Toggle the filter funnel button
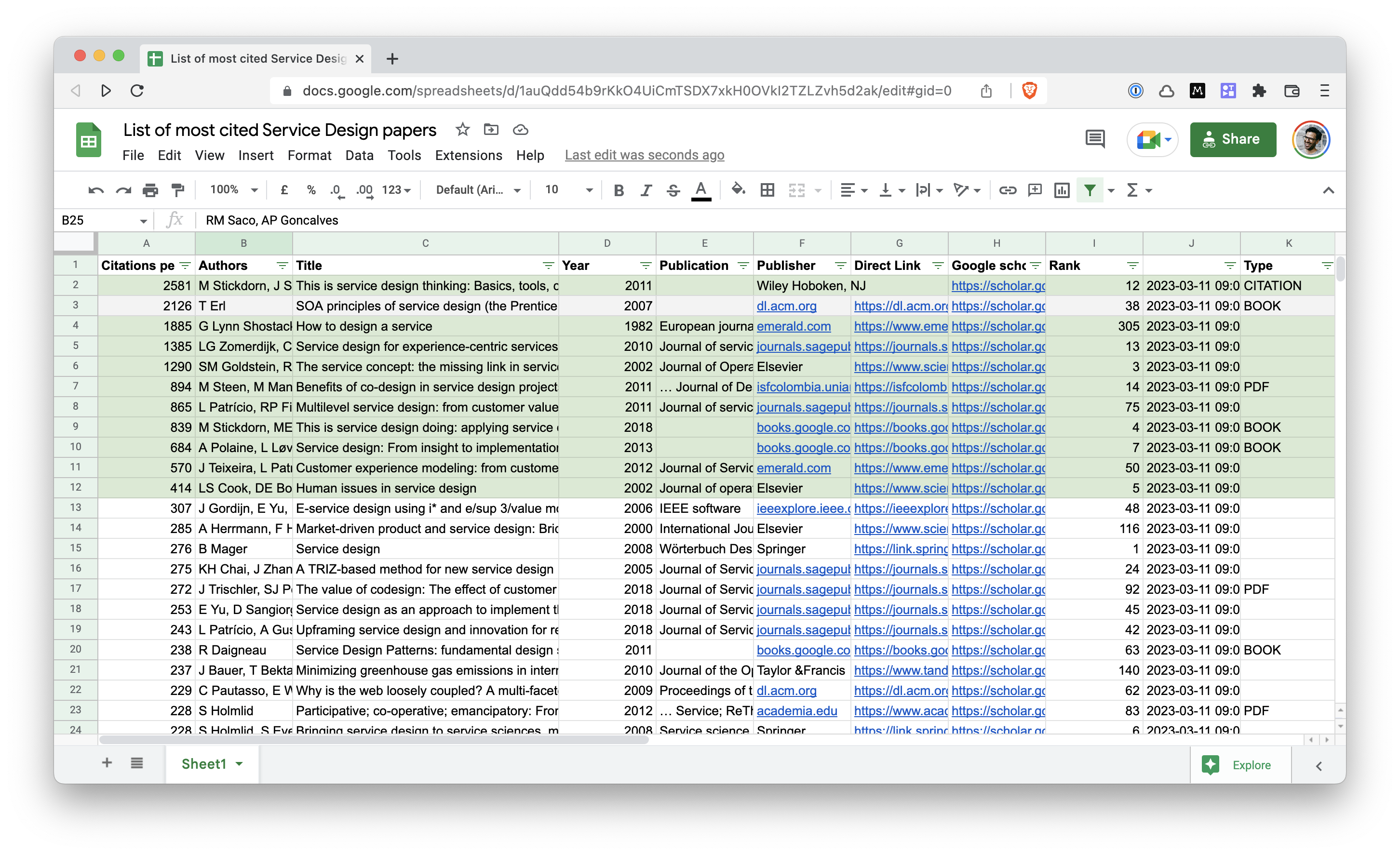This screenshot has width=1400, height=855. click(x=1089, y=190)
